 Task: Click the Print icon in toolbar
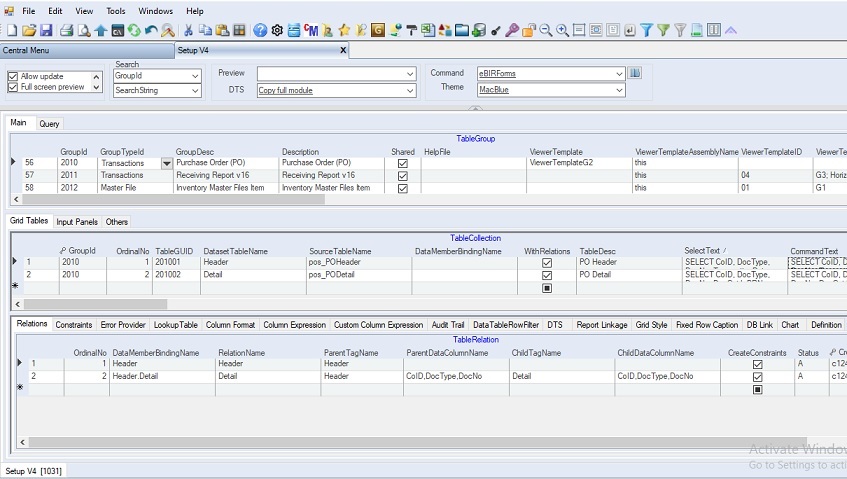[x=66, y=30]
